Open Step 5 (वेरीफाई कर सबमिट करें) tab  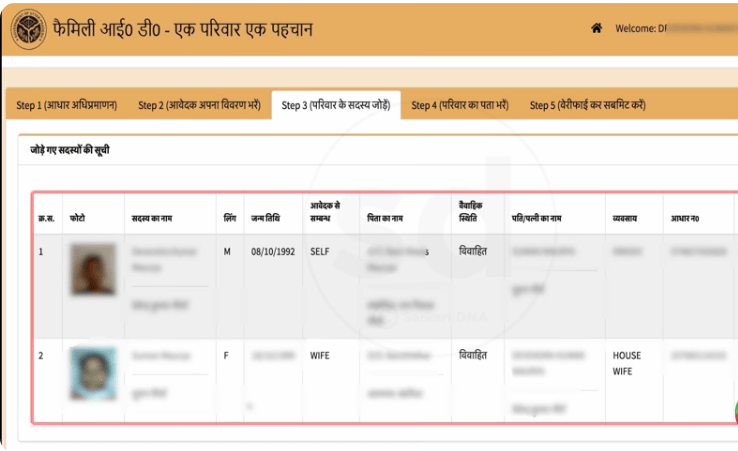pos(587,105)
